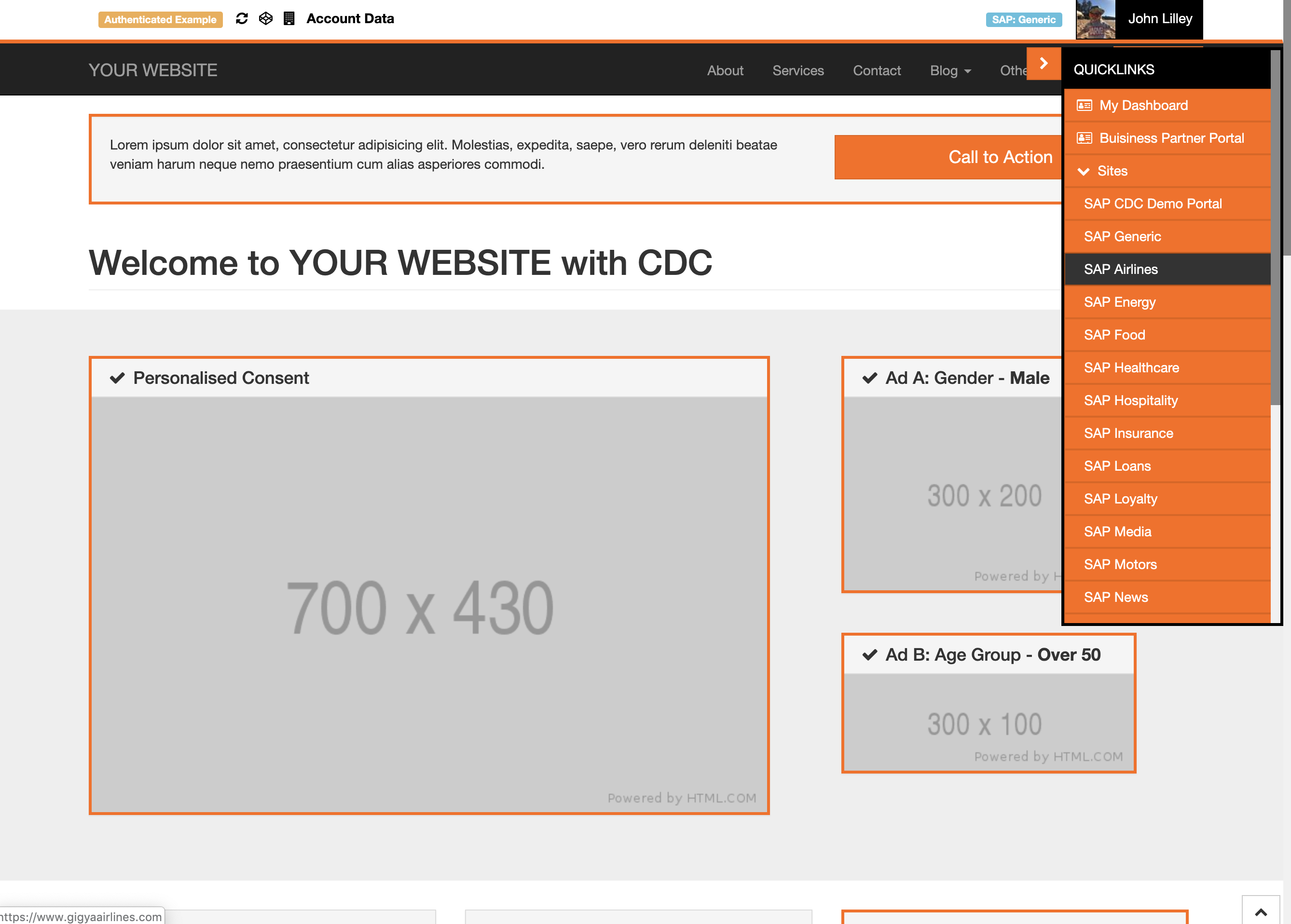Click the scroll-to-top arrow button
This screenshot has width=1291, height=924.
(1260, 912)
